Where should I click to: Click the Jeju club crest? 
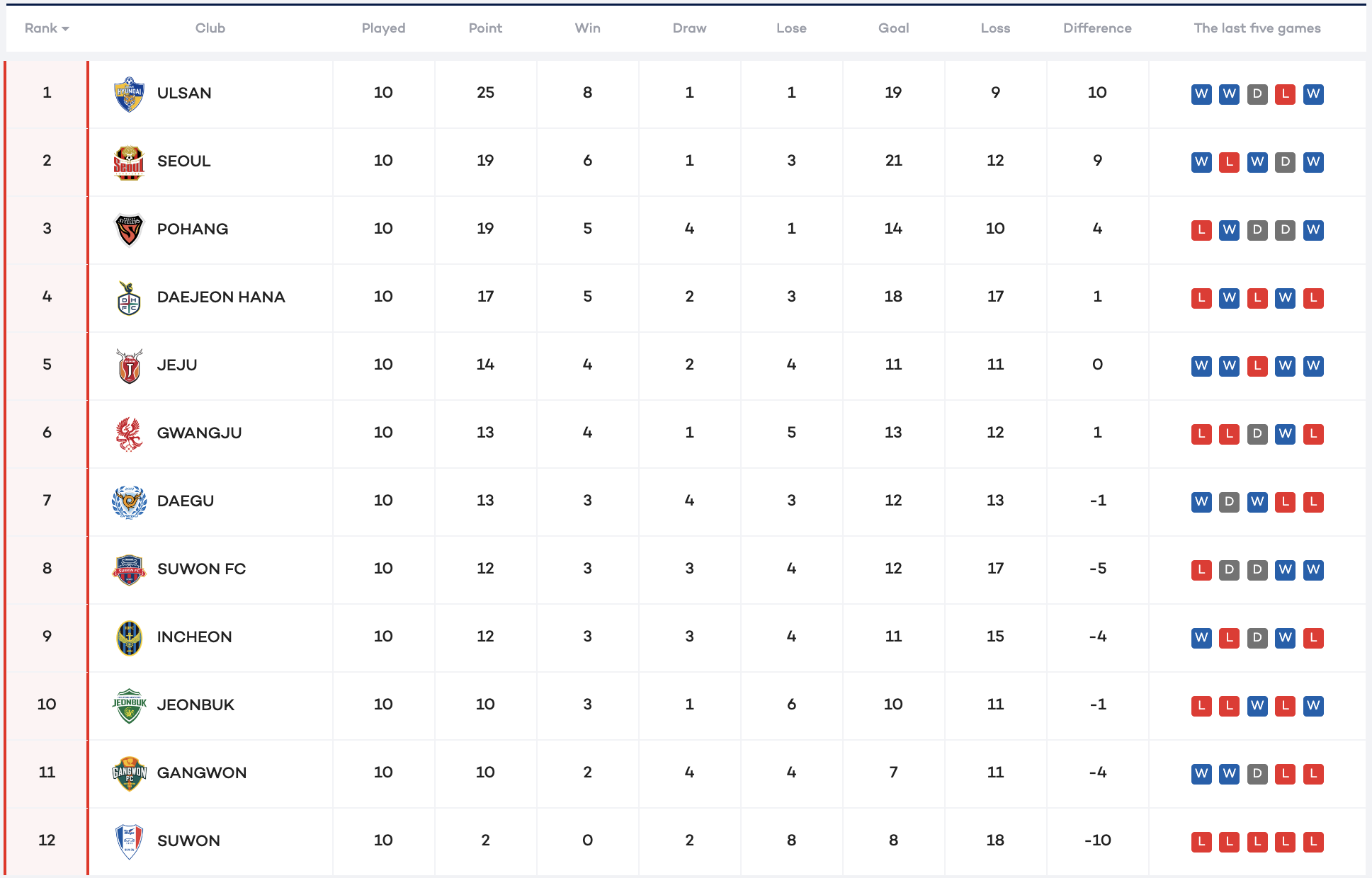pos(129,365)
